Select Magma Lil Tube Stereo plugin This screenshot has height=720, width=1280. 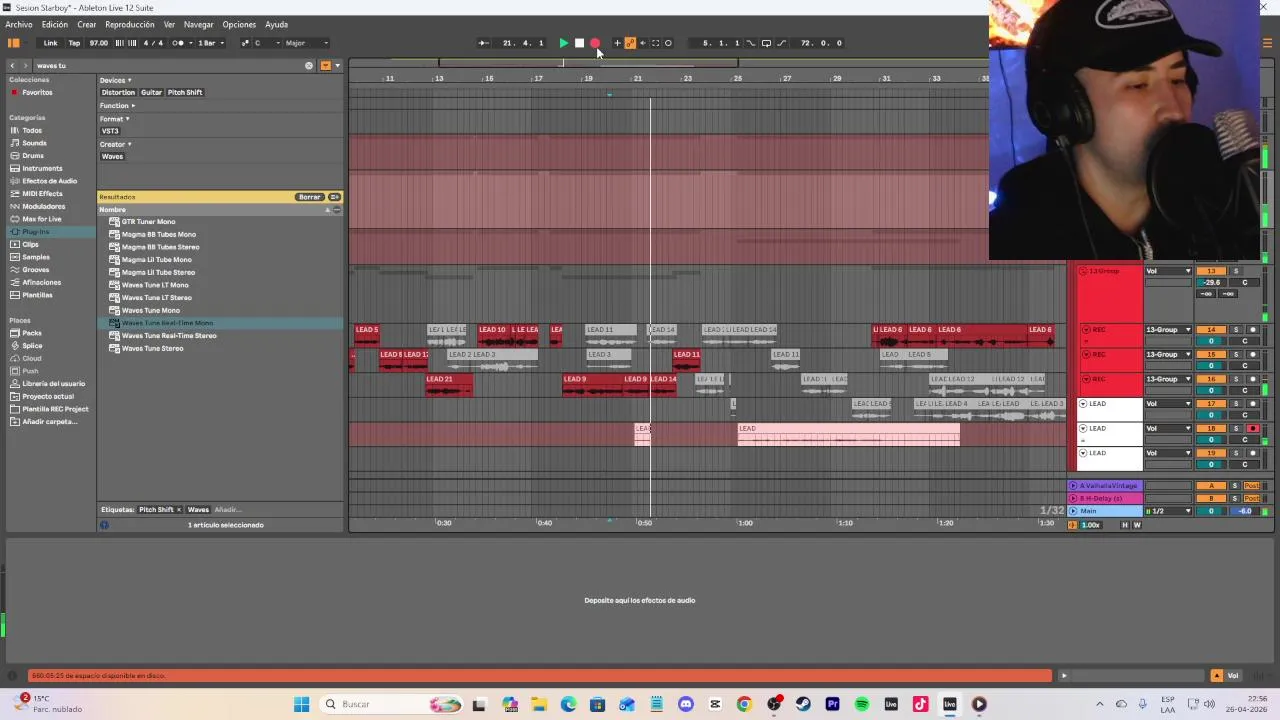(x=158, y=272)
